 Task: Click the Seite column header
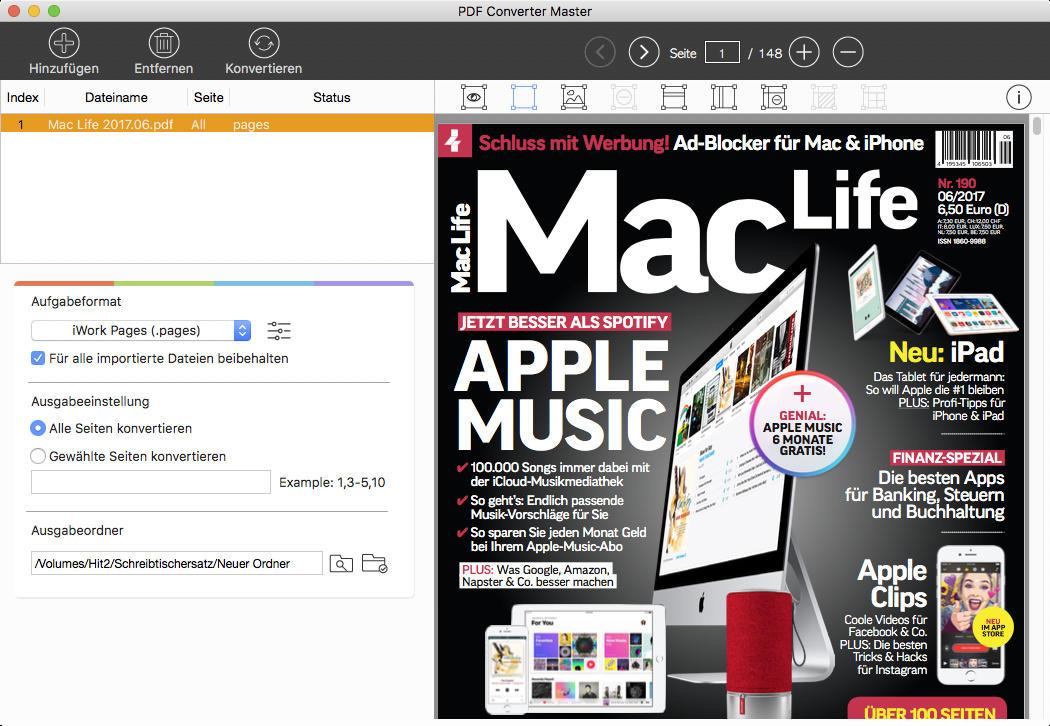tap(208, 97)
